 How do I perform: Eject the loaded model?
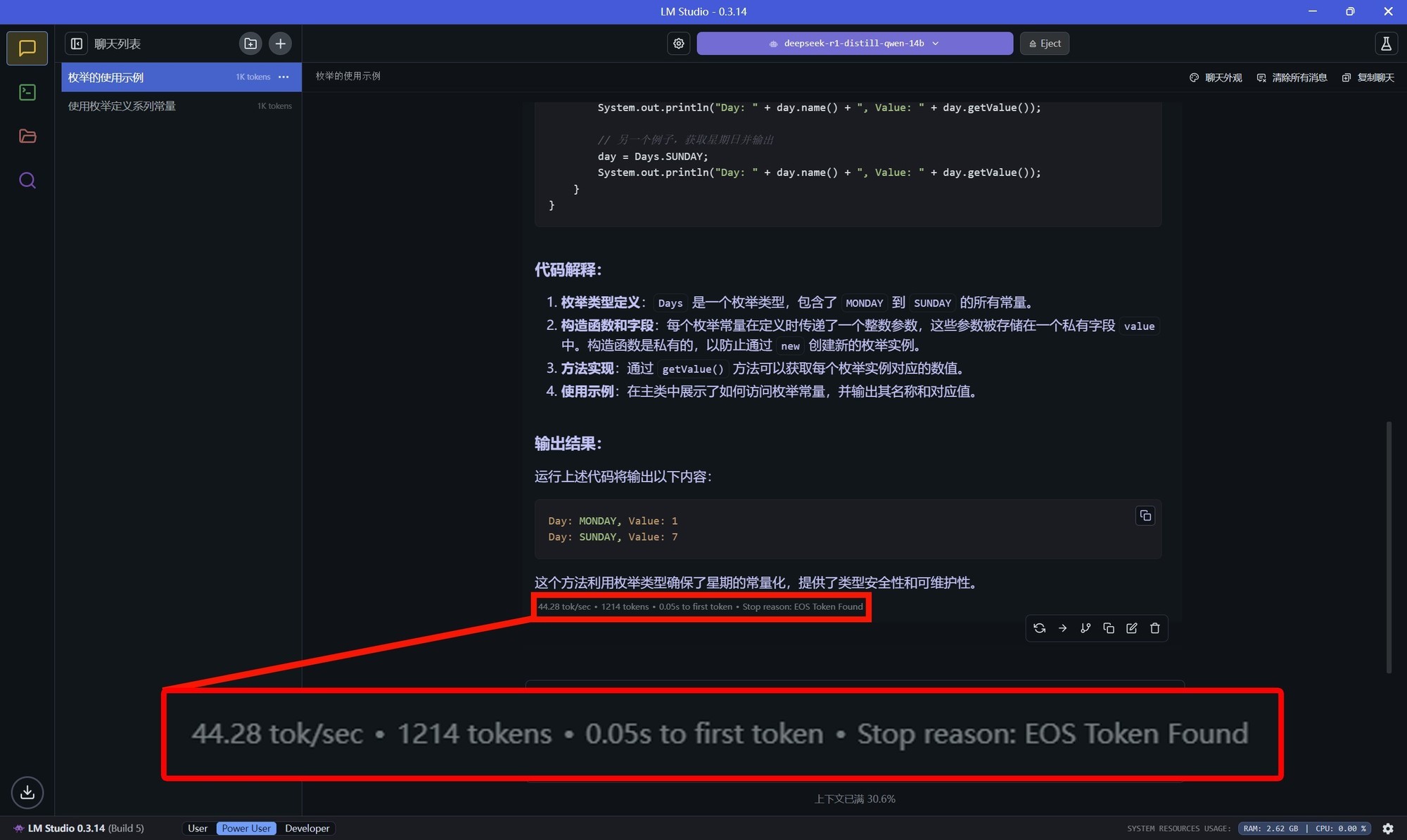click(x=1044, y=44)
